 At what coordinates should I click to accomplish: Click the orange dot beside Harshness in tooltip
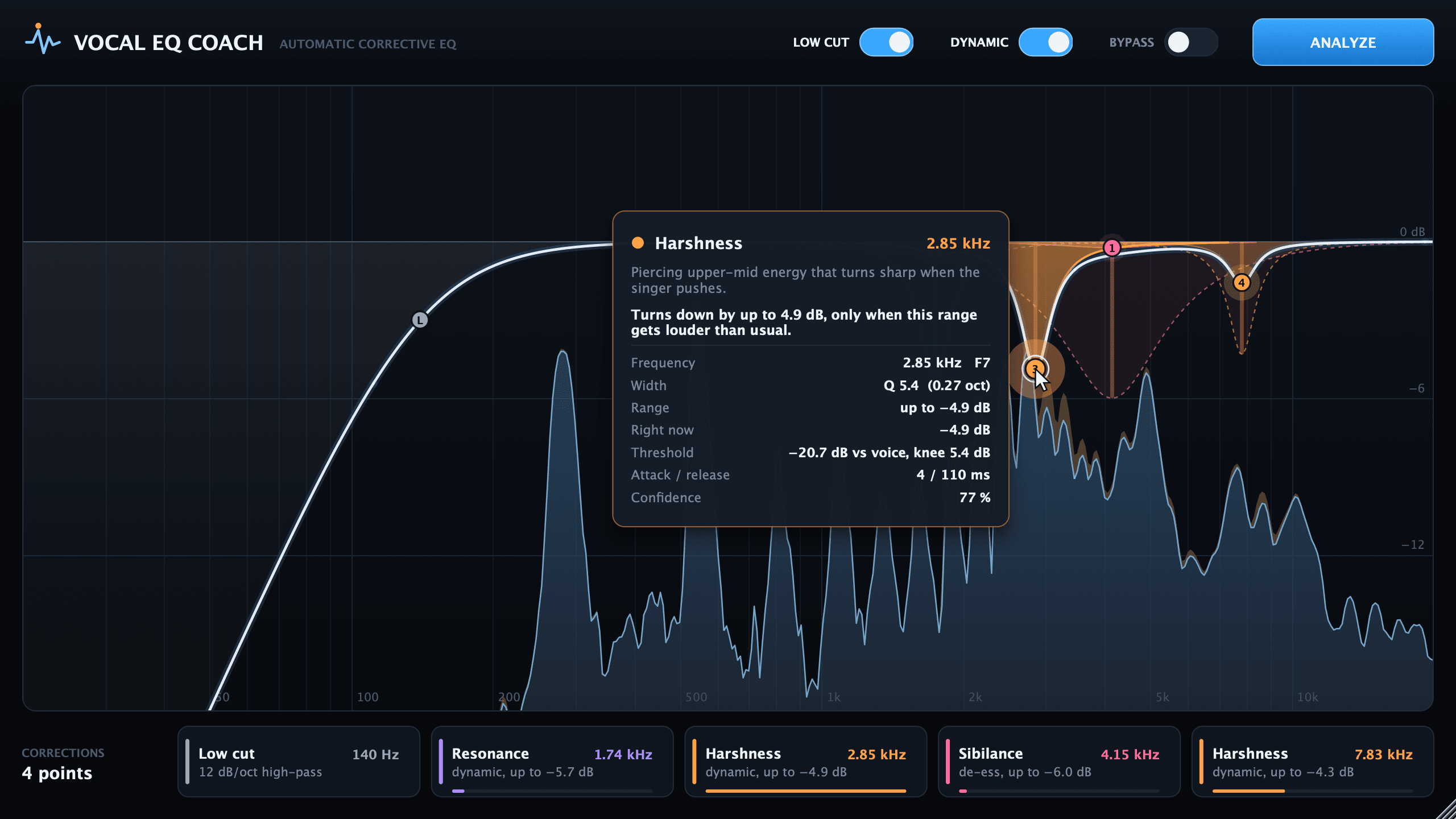pyautogui.click(x=638, y=243)
